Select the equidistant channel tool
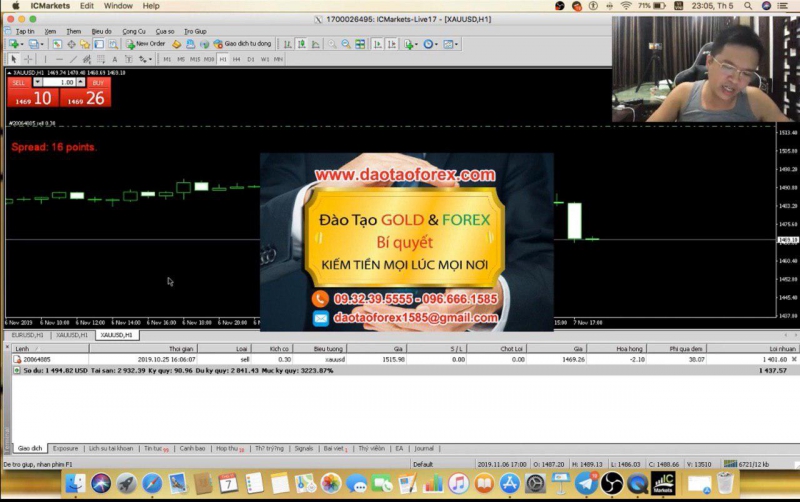Screen dimensions: 800x502 pos(87,59)
